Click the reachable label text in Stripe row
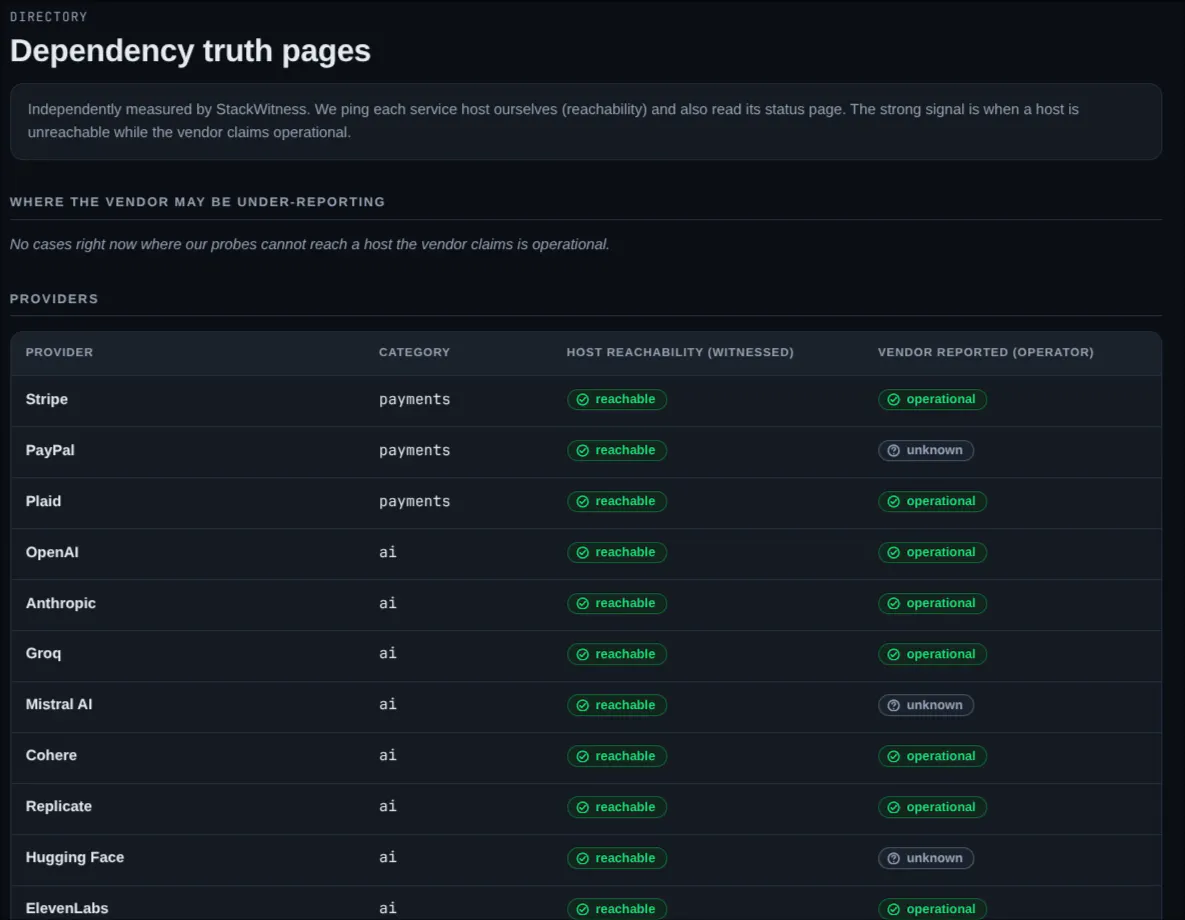 point(625,399)
